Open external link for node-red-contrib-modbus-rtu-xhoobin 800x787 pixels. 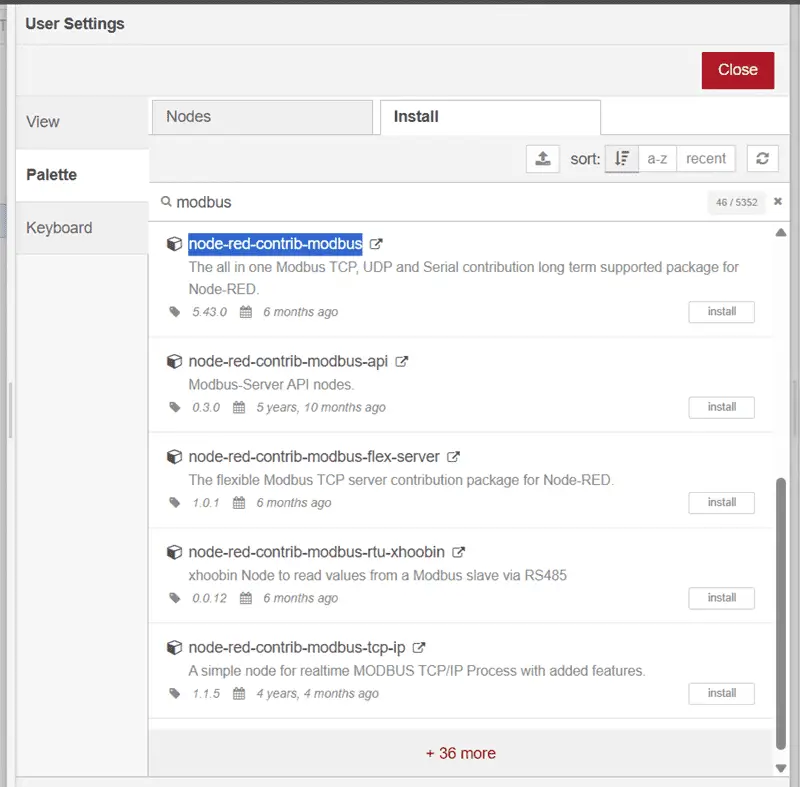(458, 552)
